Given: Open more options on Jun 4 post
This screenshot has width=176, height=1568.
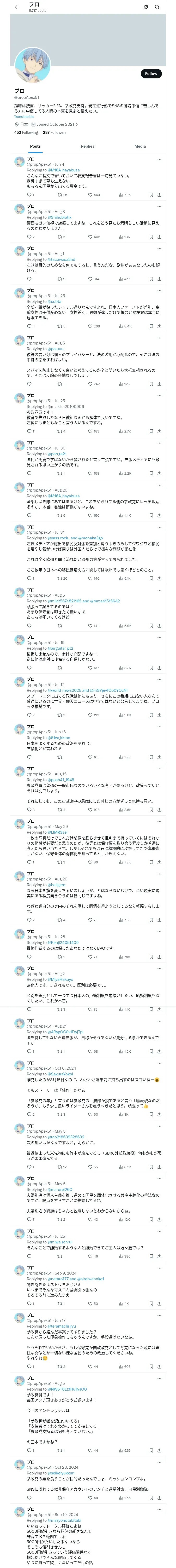Looking at the screenshot, I should [x=159, y=159].
